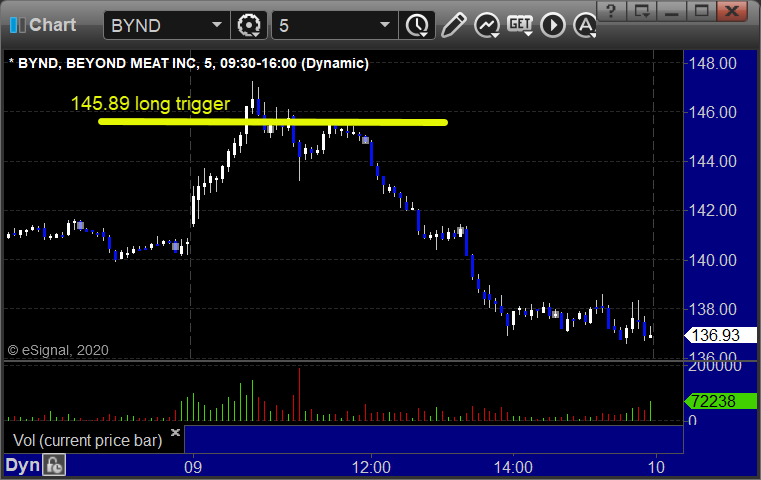Click the play replay button
761x480 pixels.
pos(553,25)
